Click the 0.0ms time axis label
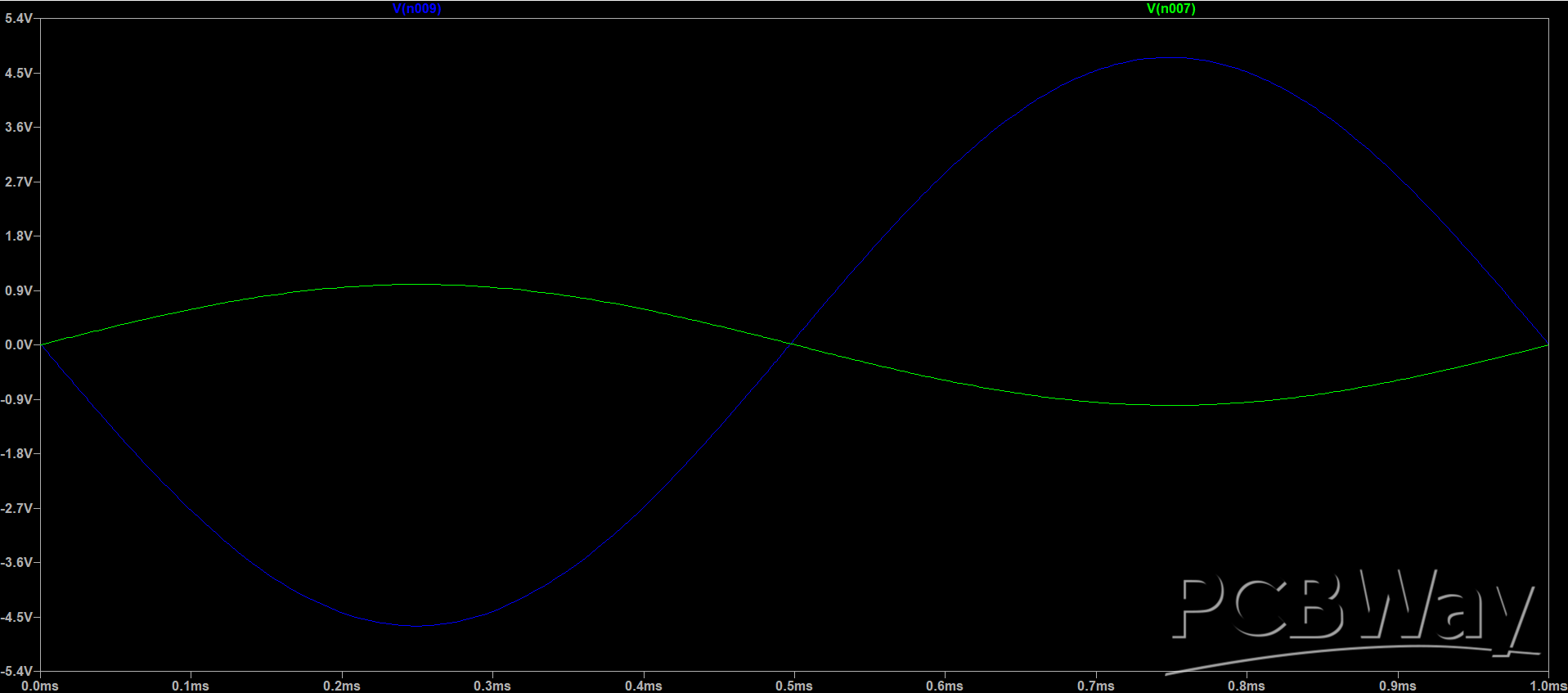1568x693 pixels. tap(39, 686)
